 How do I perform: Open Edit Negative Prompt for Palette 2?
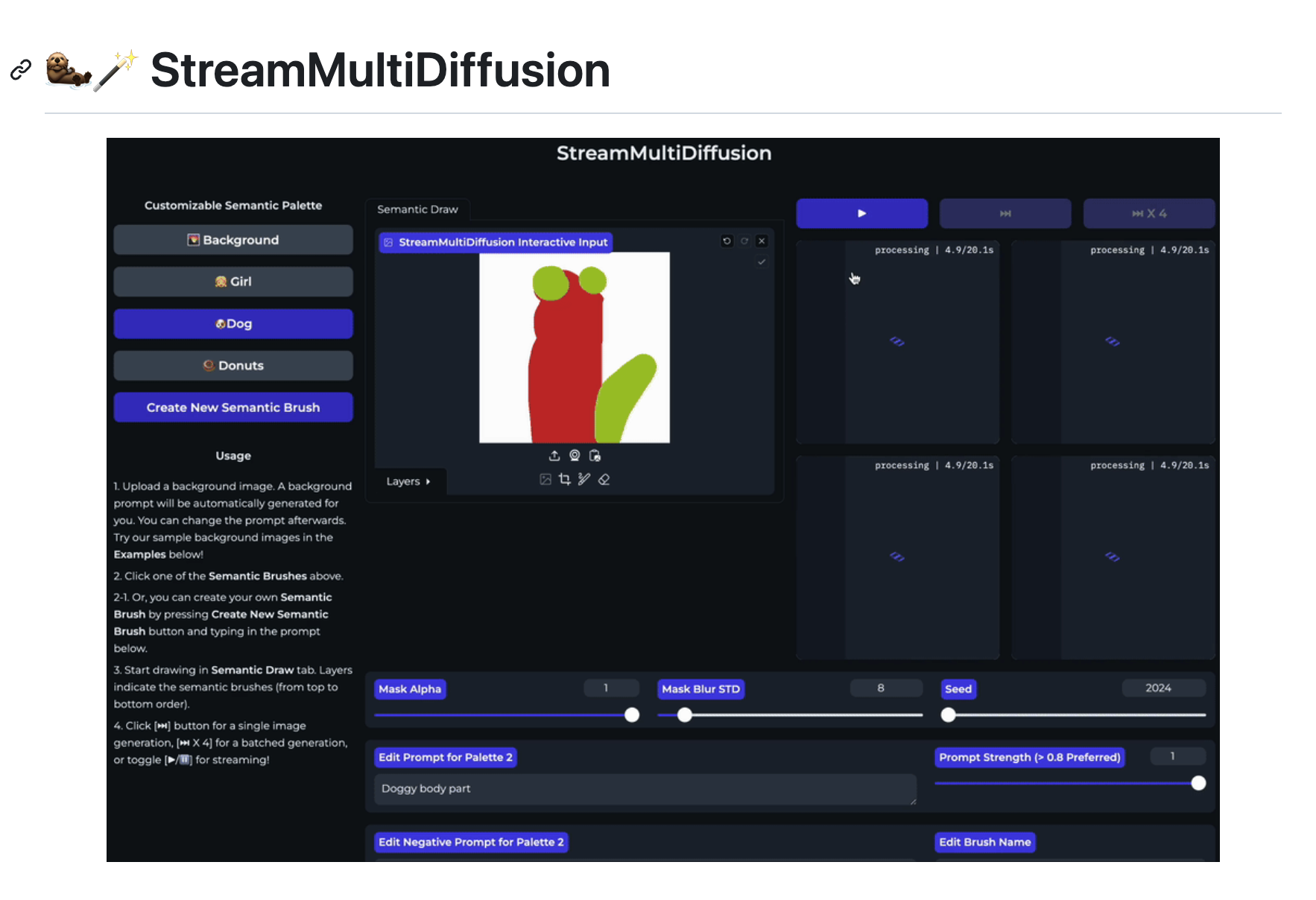point(471,842)
